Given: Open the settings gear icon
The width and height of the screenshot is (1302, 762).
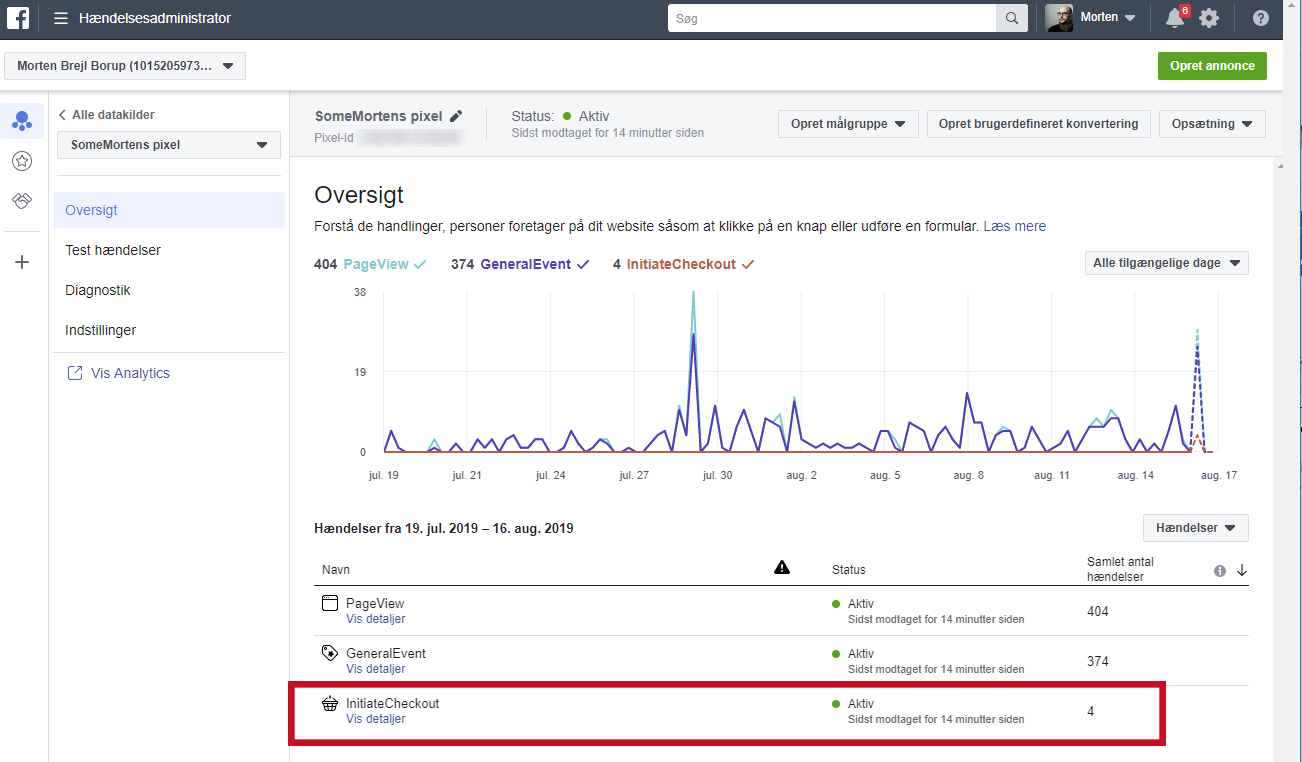Looking at the screenshot, I should pos(1209,18).
